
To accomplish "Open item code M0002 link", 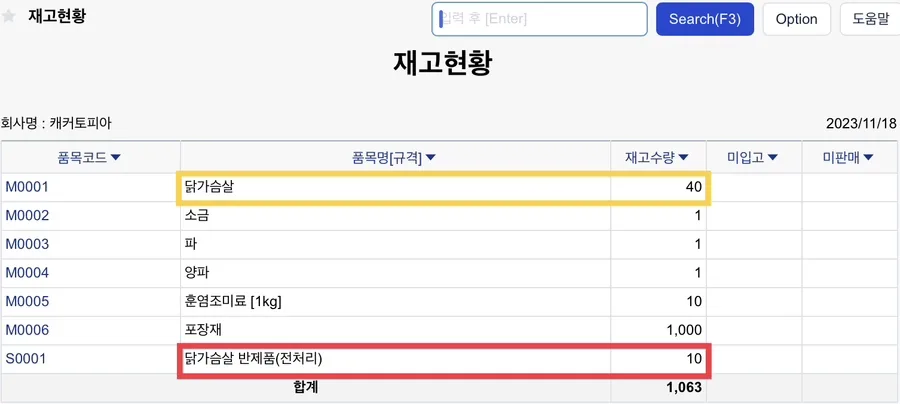I will point(27,216).
